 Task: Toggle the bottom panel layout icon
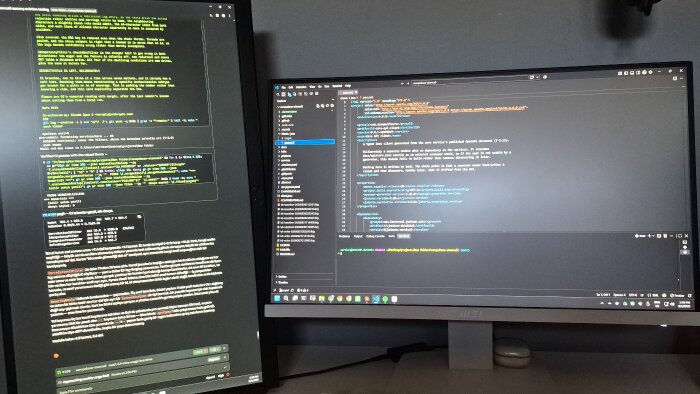click(x=632, y=73)
